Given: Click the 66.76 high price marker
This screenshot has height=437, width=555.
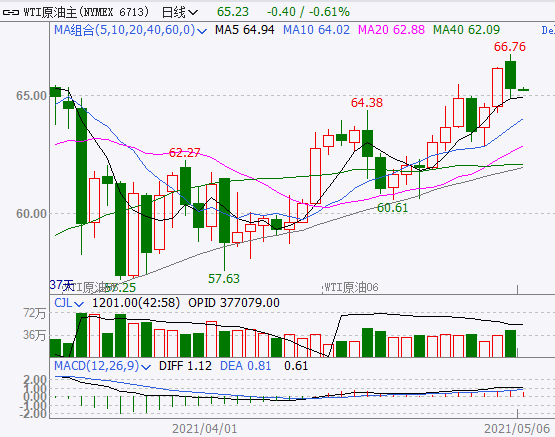Looking at the screenshot, I should (510, 47).
